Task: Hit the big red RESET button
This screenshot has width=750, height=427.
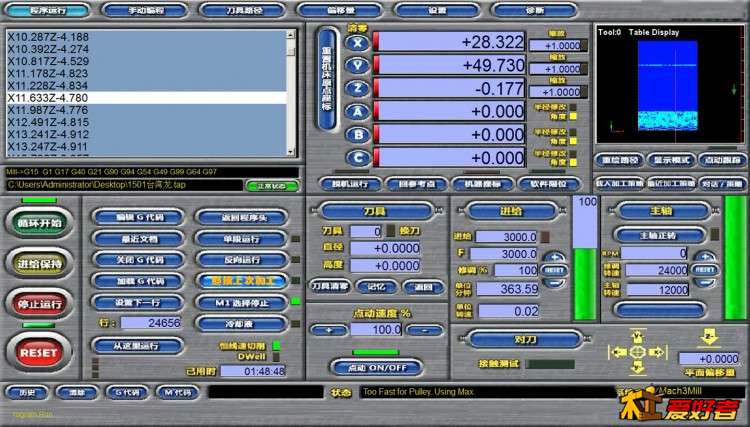Action: click(39, 352)
